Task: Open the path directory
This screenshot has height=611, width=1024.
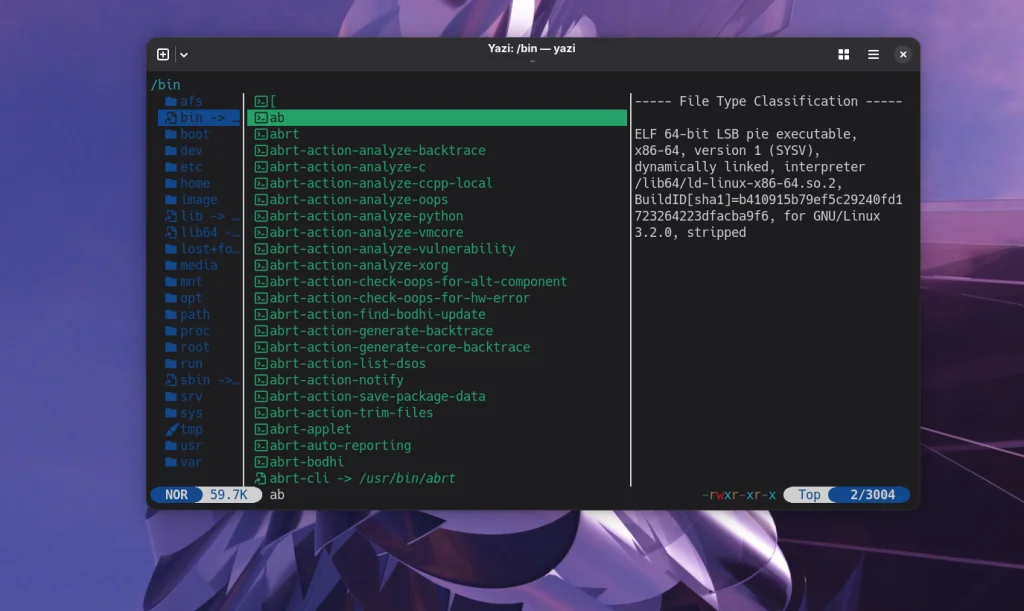Action: [195, 315]
